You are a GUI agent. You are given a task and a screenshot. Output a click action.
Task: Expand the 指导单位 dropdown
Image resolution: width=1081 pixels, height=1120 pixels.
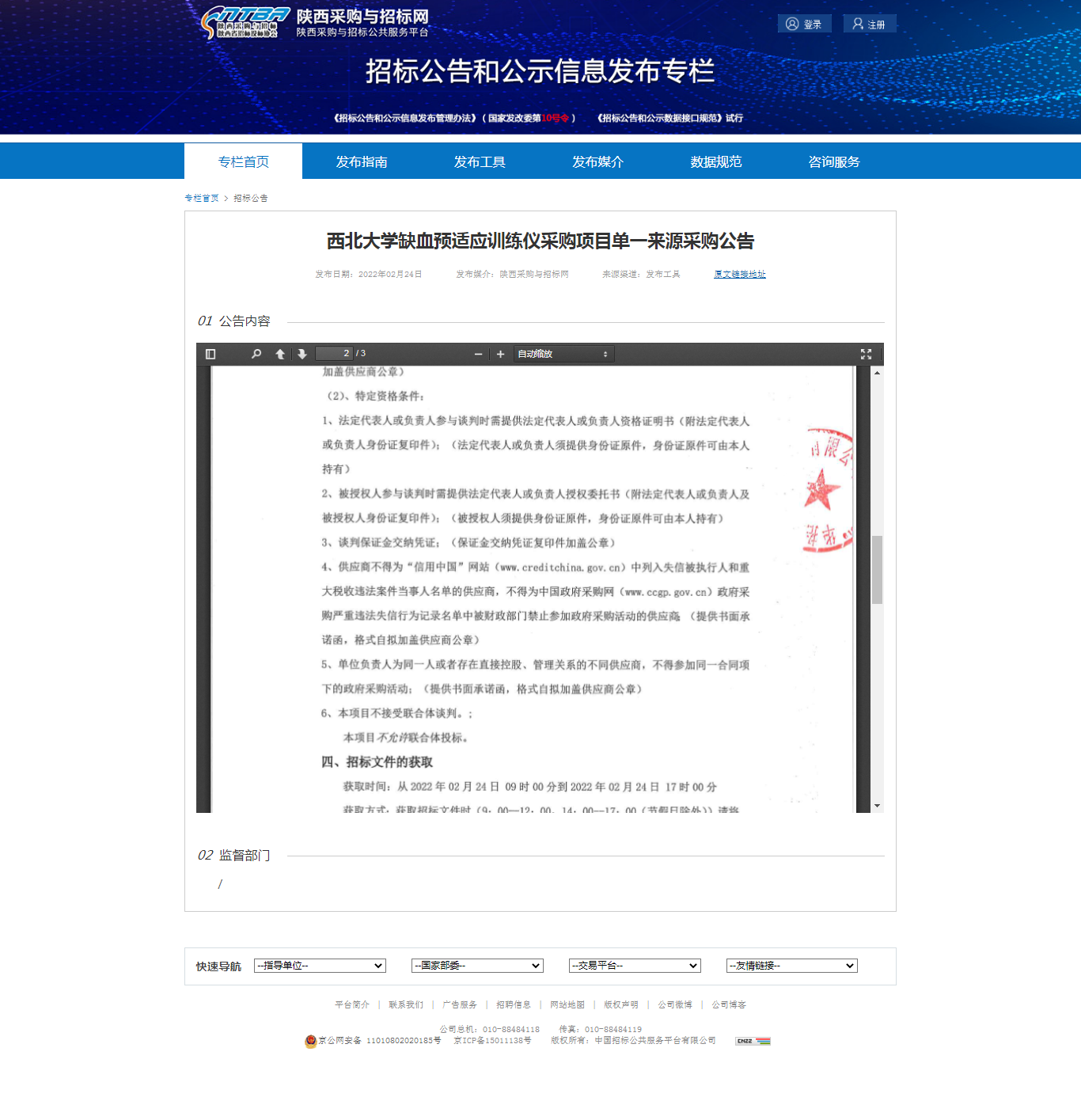pos(320,966)
